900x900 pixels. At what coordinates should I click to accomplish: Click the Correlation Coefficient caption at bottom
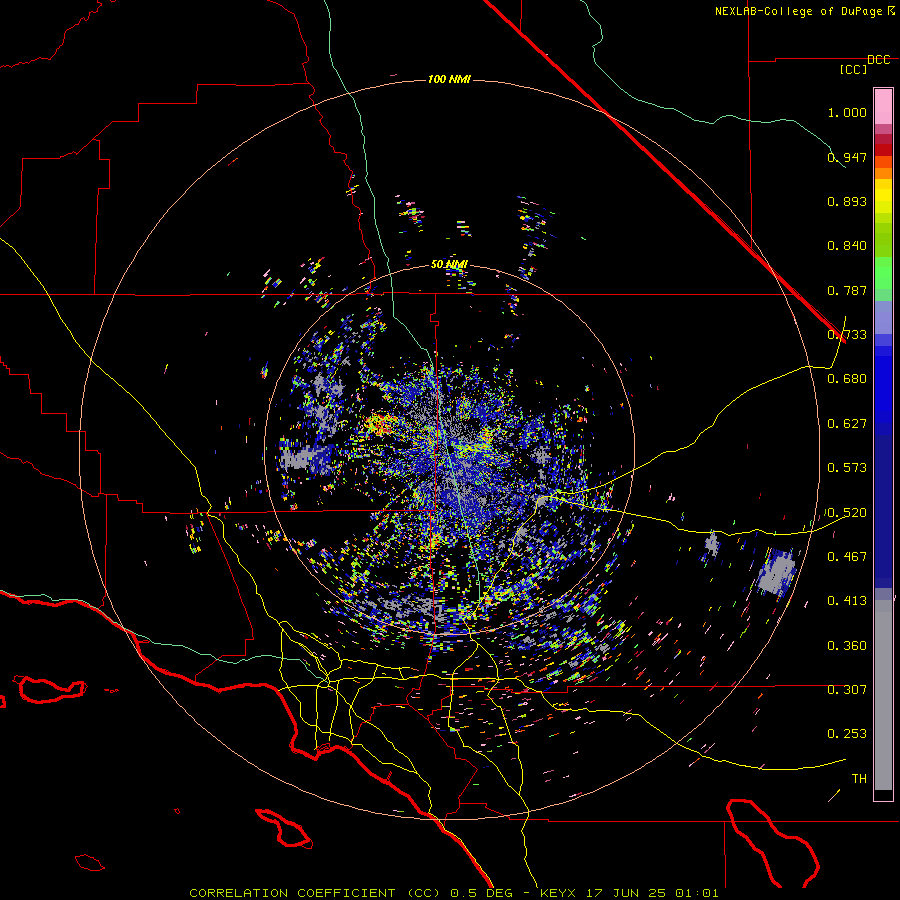[x=453, y=893]
